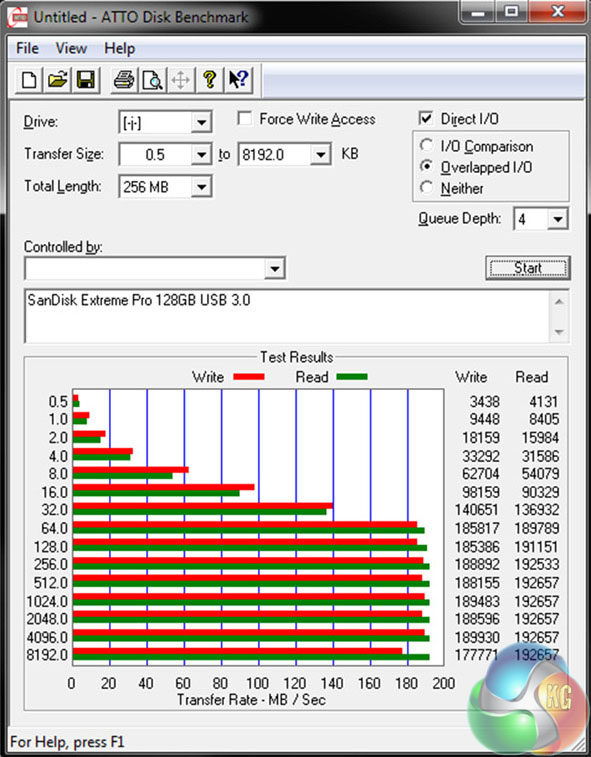Enable Force Write Access checkbox
Image resolution: width=591 pixels, height=757 pixels.
point(245,118)
